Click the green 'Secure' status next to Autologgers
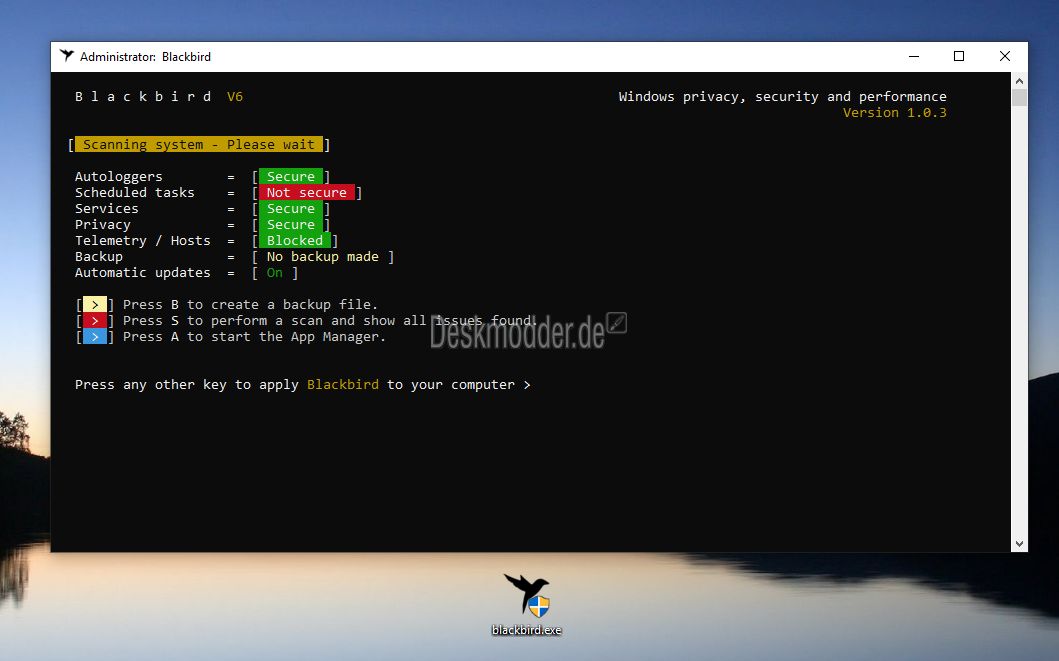Screen dimensions: 1059x661 [x=290, y=176]
